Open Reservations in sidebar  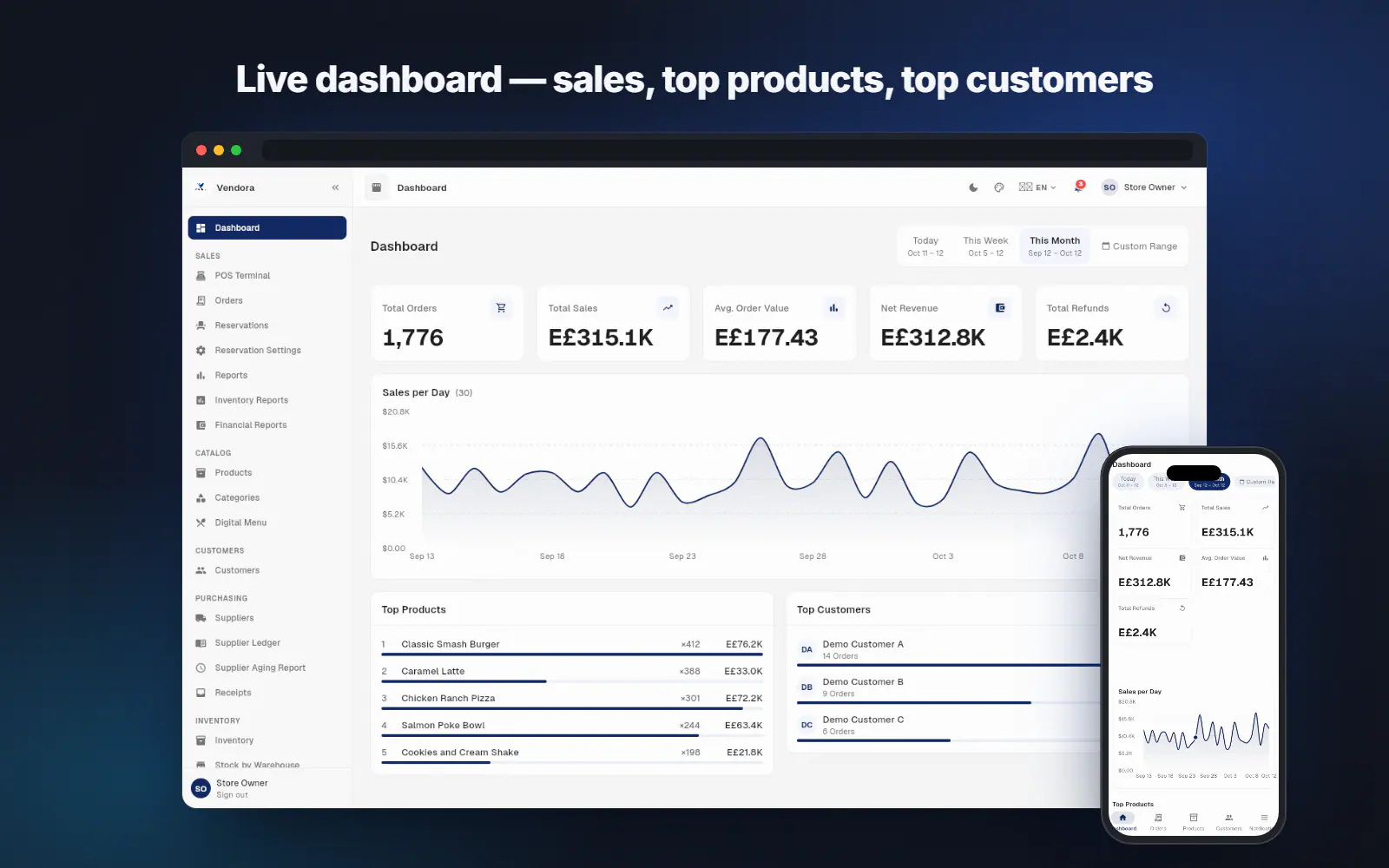(x=267, y=325)
